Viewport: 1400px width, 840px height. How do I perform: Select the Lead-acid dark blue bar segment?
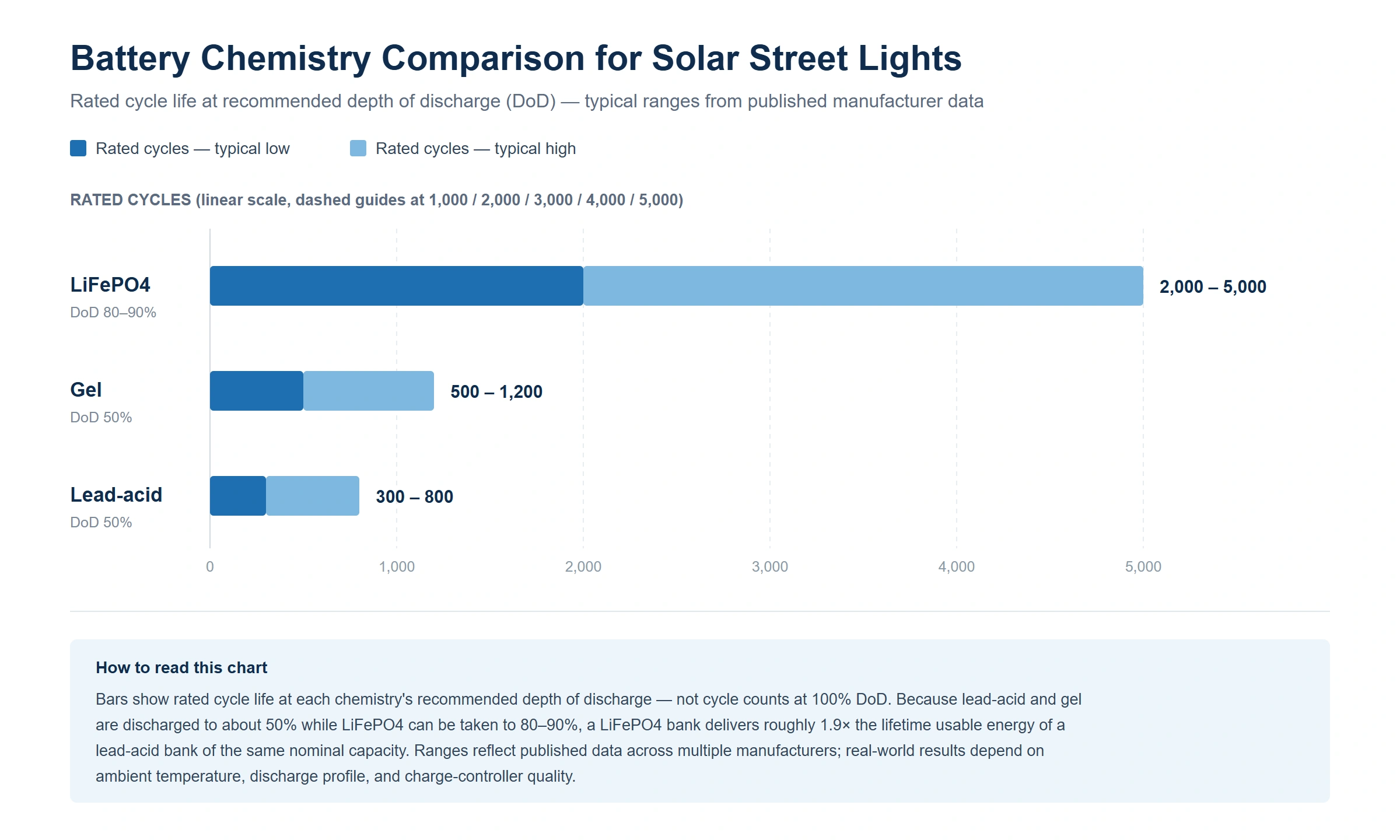238,496
